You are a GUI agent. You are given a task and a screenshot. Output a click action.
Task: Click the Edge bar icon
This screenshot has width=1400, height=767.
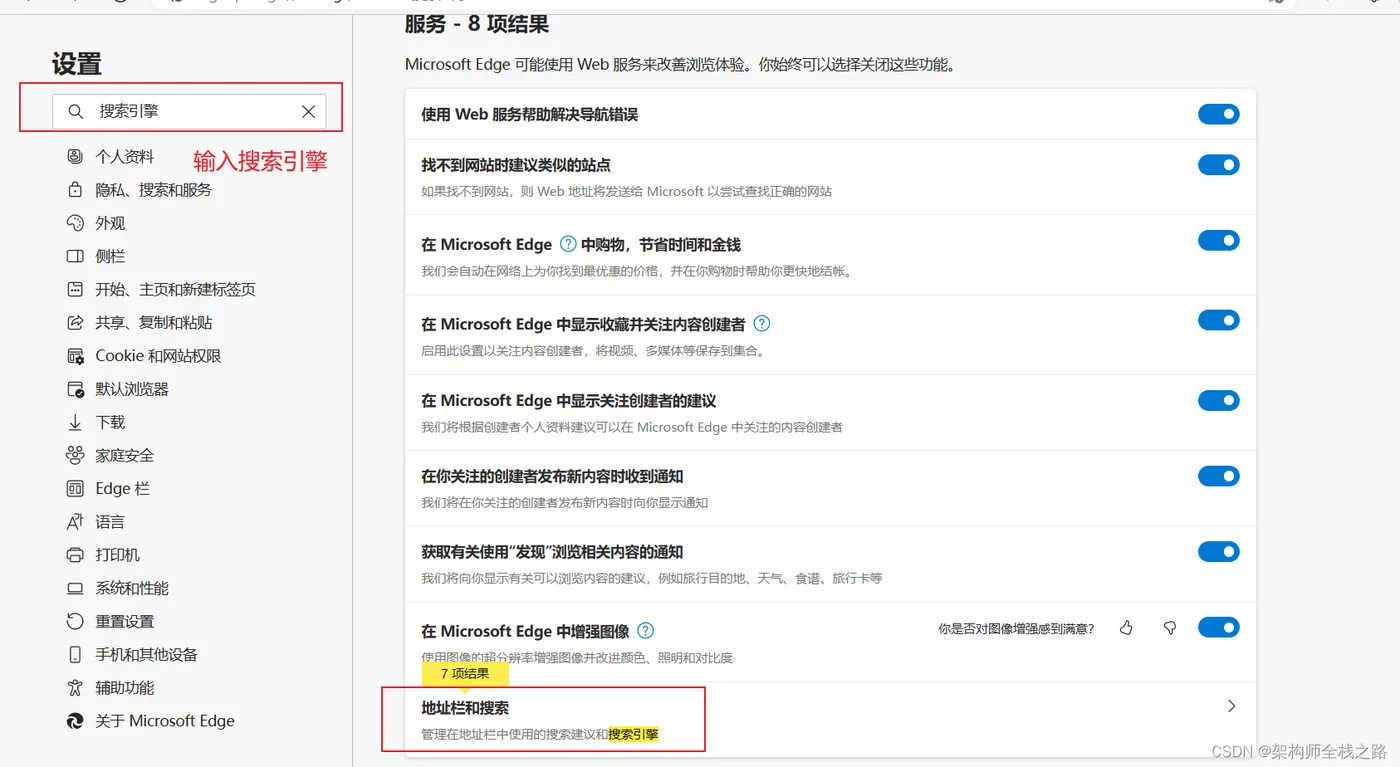click(x=75, y=488)
